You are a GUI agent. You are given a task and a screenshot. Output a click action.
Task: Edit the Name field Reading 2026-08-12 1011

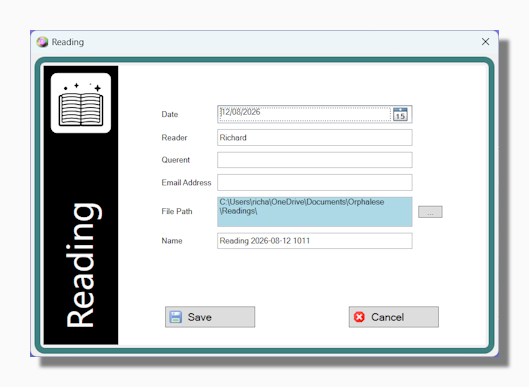(315, 241)
